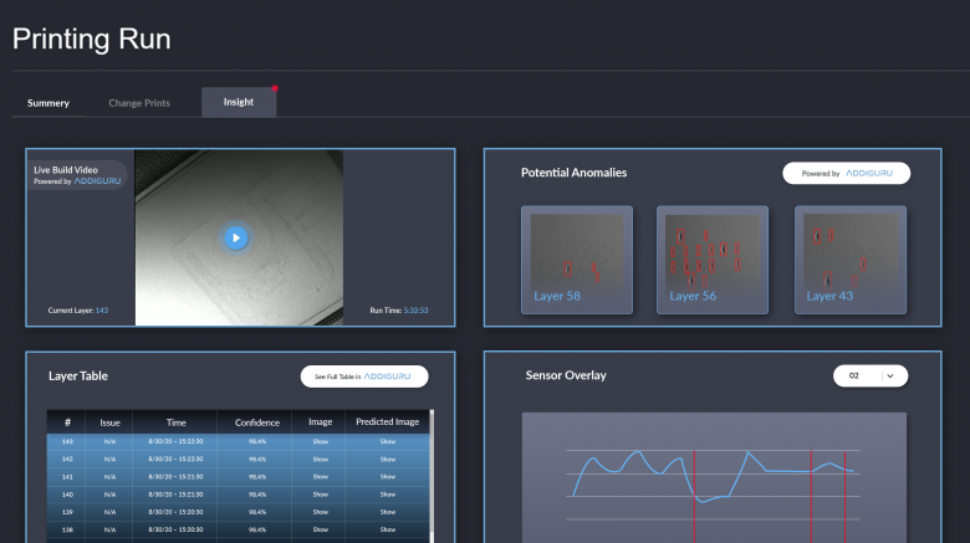Screen dimensions: 970x543
Task: Show Predicted Image for layer 142 row
Action: 388,459
